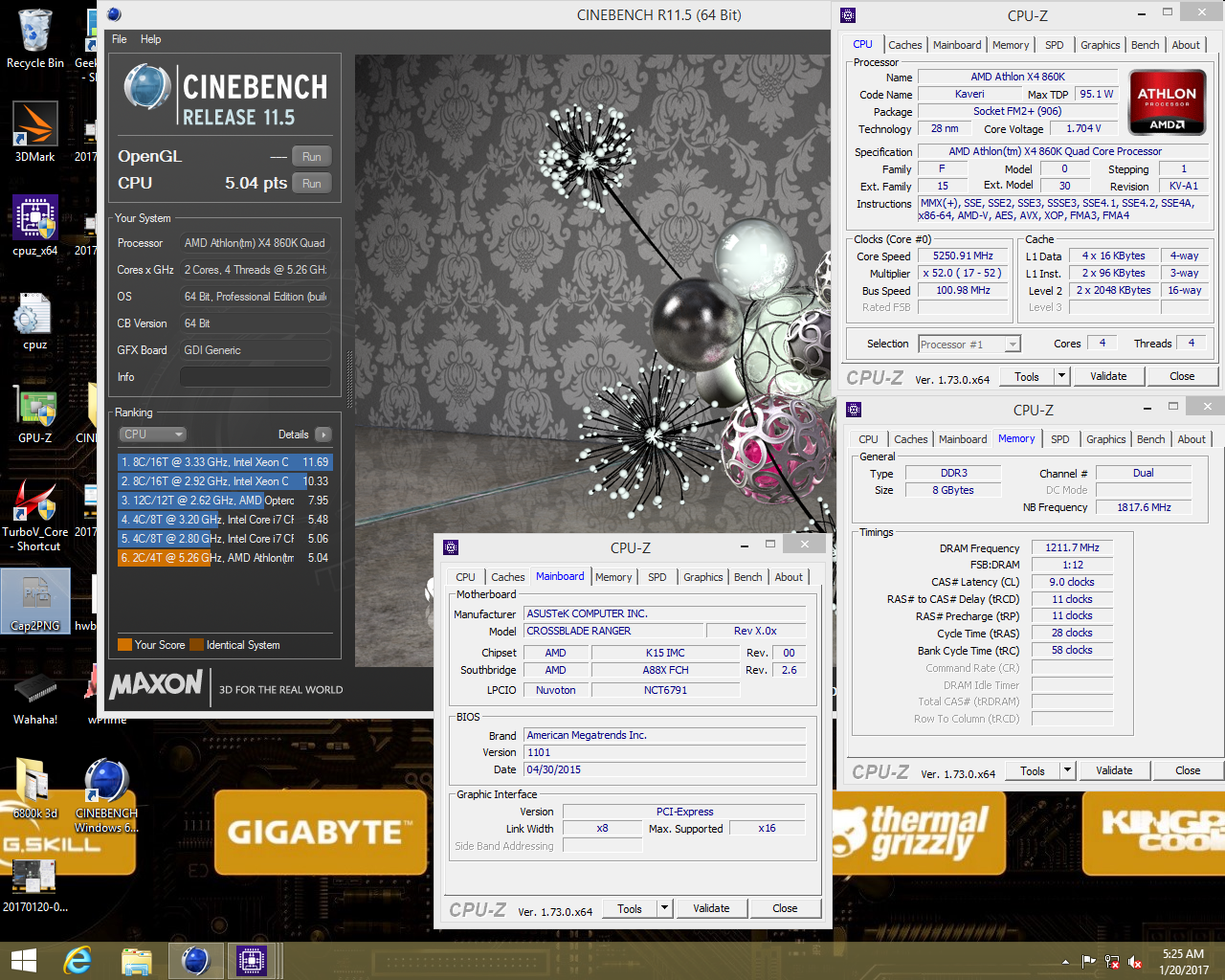Launch the GPU-Z desktop icon

tap(34, 413)
